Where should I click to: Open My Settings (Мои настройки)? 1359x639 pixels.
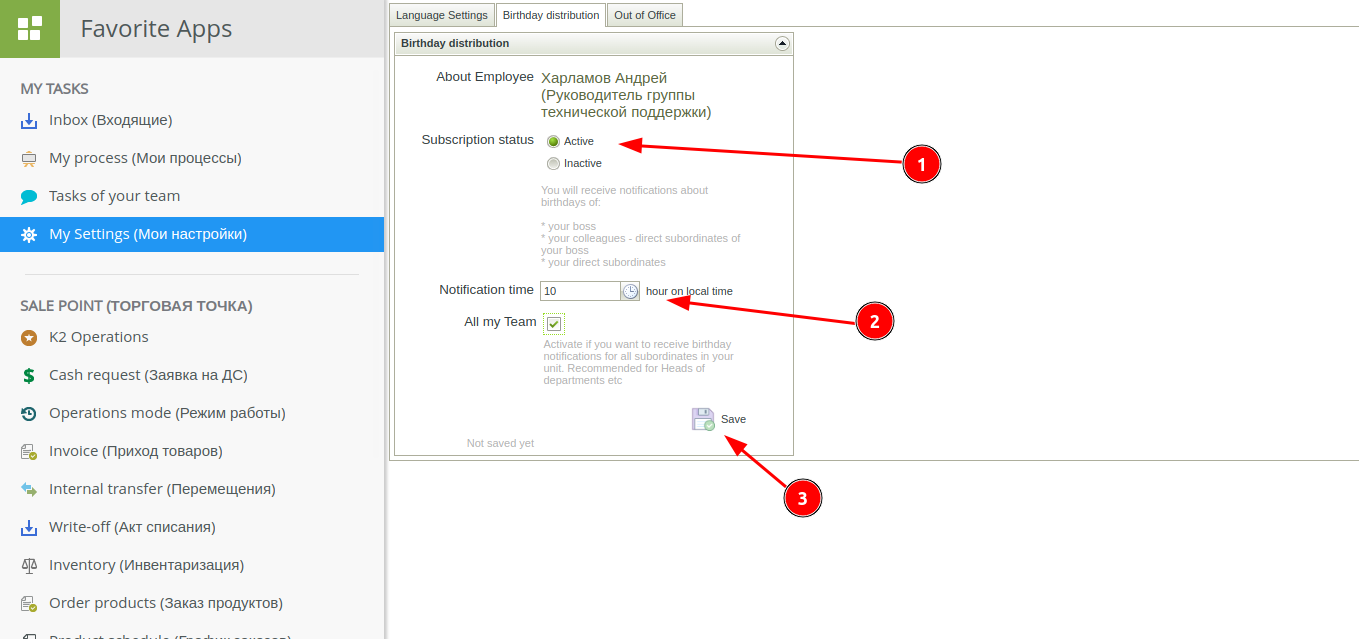click(192, 234)
